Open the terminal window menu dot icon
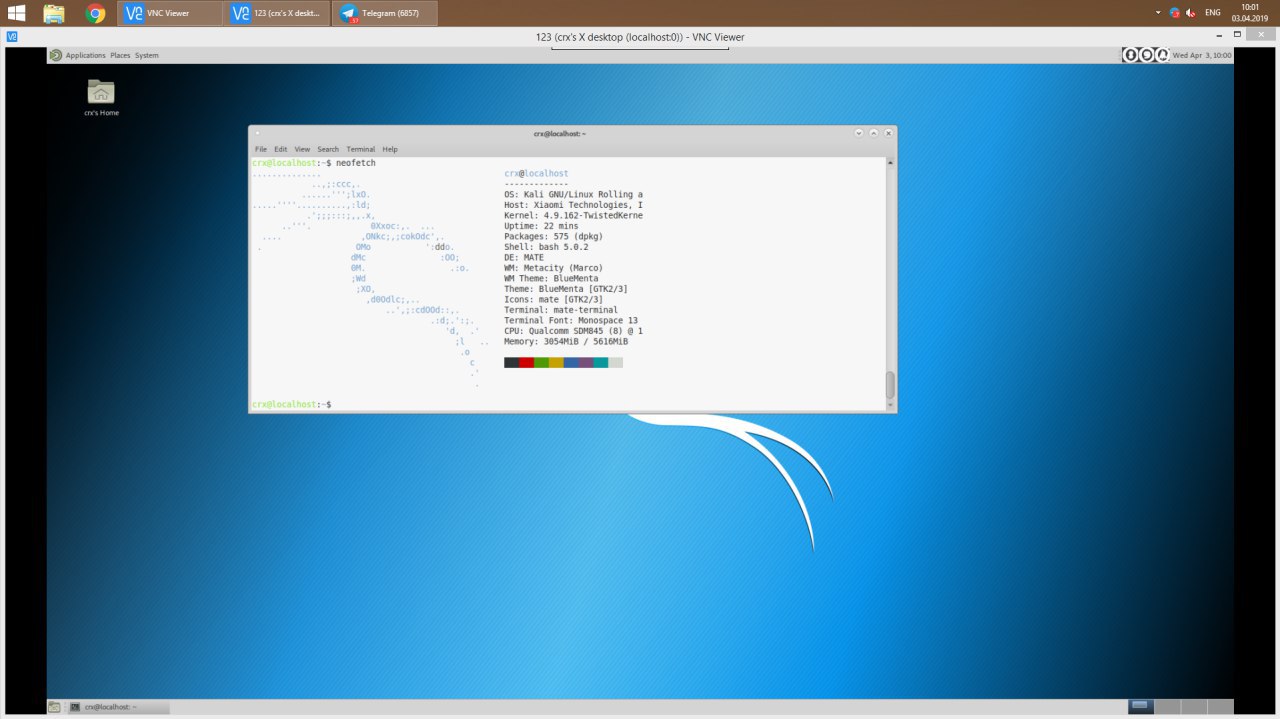Screen dimensions: 1280x719 (257, 133)
